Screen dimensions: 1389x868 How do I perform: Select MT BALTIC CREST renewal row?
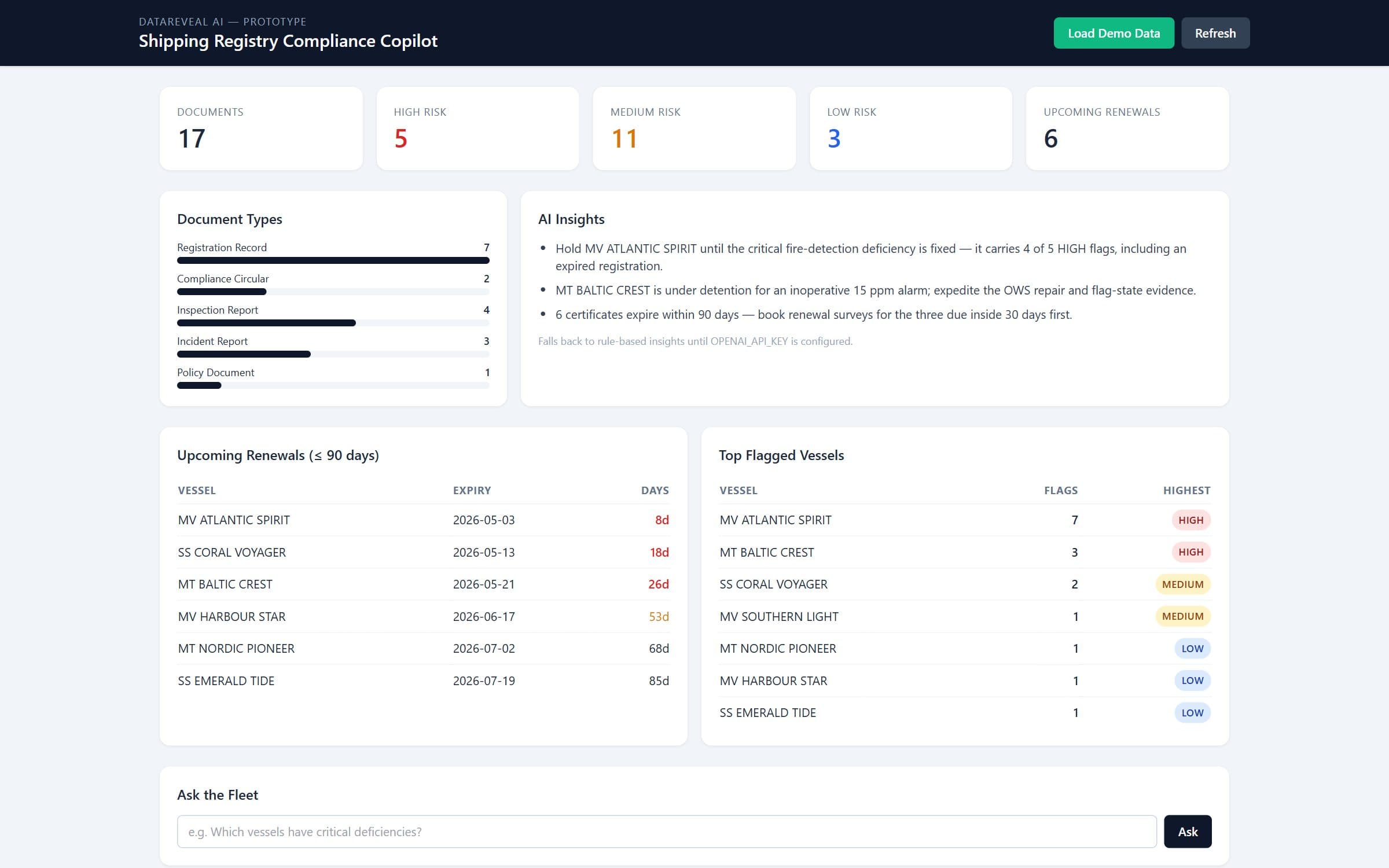click(423, 584)
